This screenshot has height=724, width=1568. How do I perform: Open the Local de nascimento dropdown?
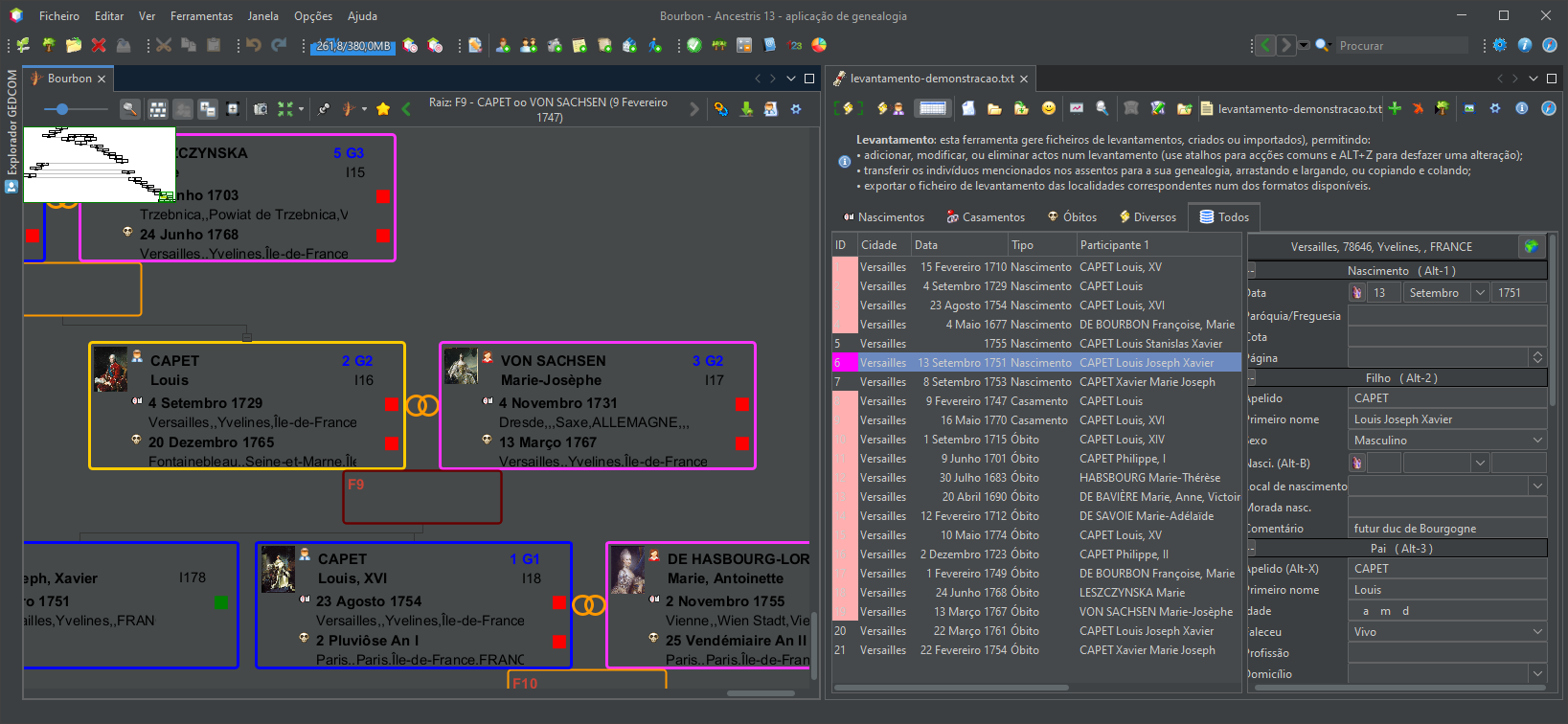point(1537,486)
